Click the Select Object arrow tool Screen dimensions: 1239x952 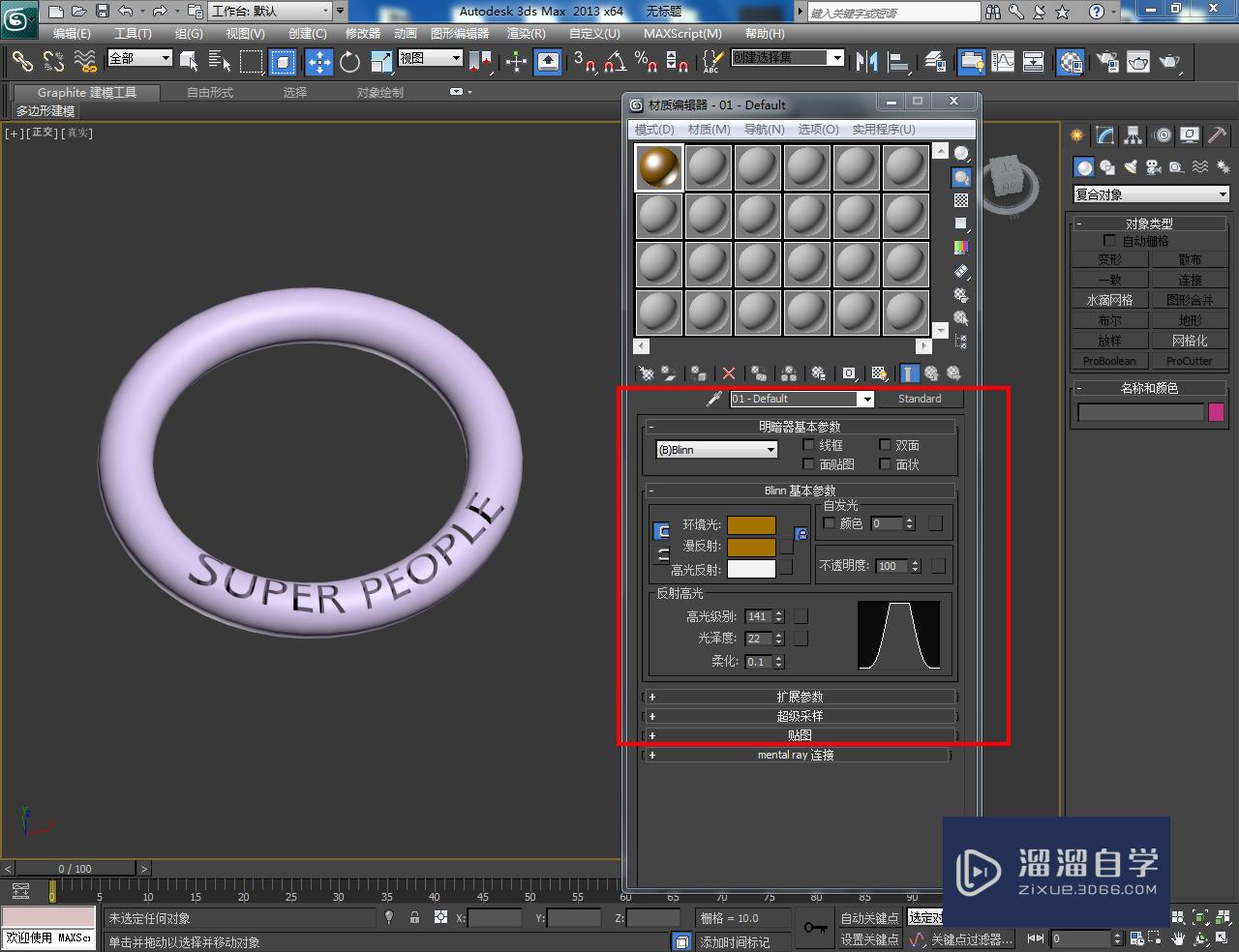point(189,62)
